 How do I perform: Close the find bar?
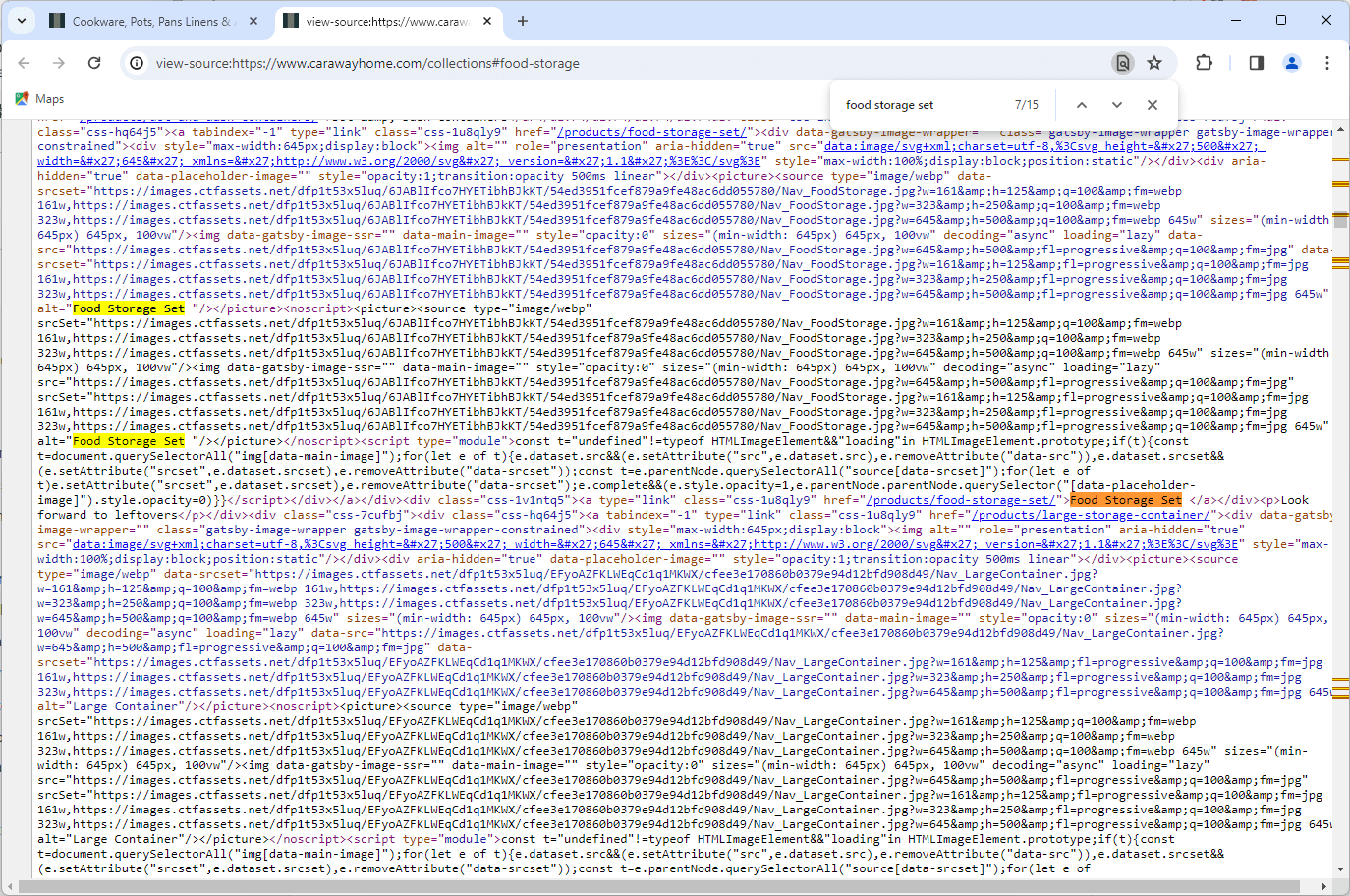tap(1152, 104)
